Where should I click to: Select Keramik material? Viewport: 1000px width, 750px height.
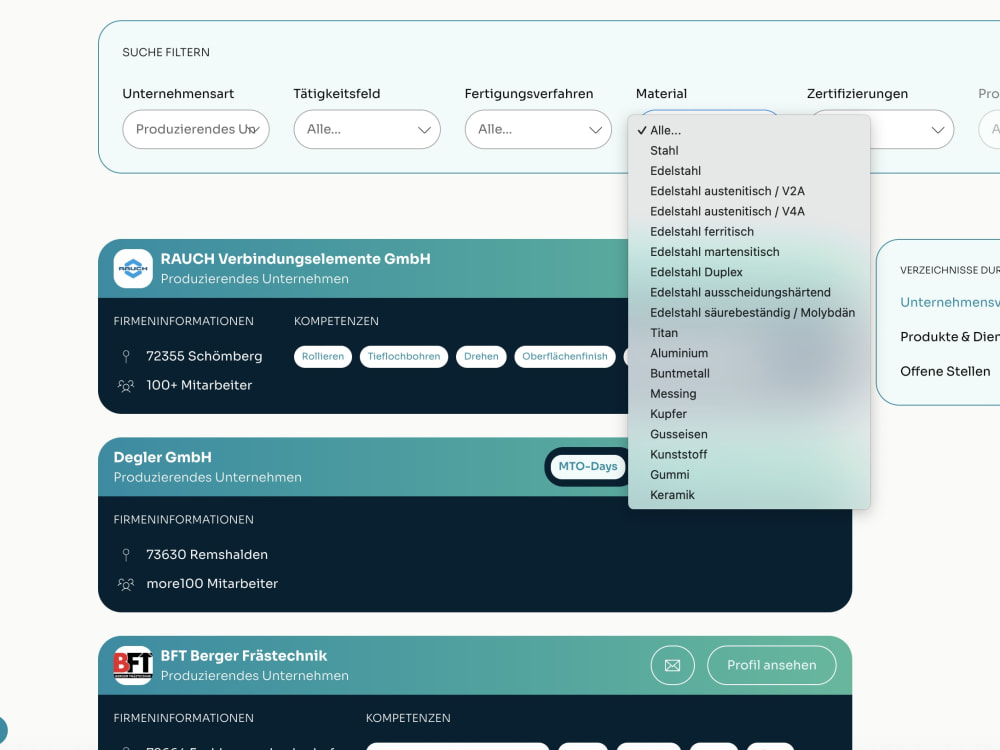[749, 495]
